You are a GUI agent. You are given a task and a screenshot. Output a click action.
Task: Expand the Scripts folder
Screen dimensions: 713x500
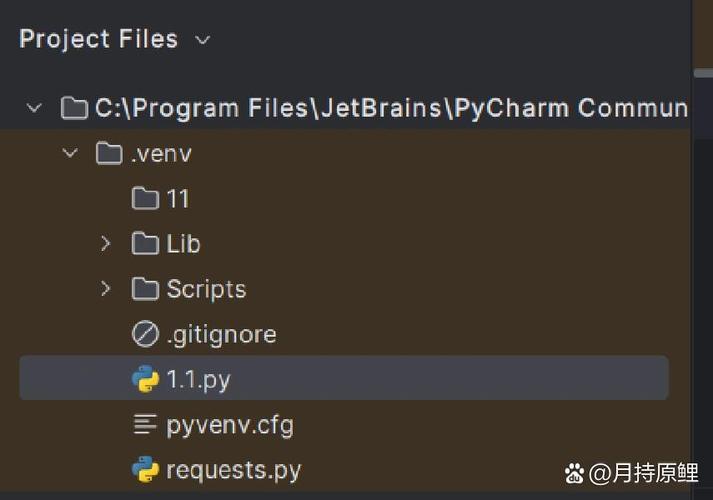click(106, 289)
